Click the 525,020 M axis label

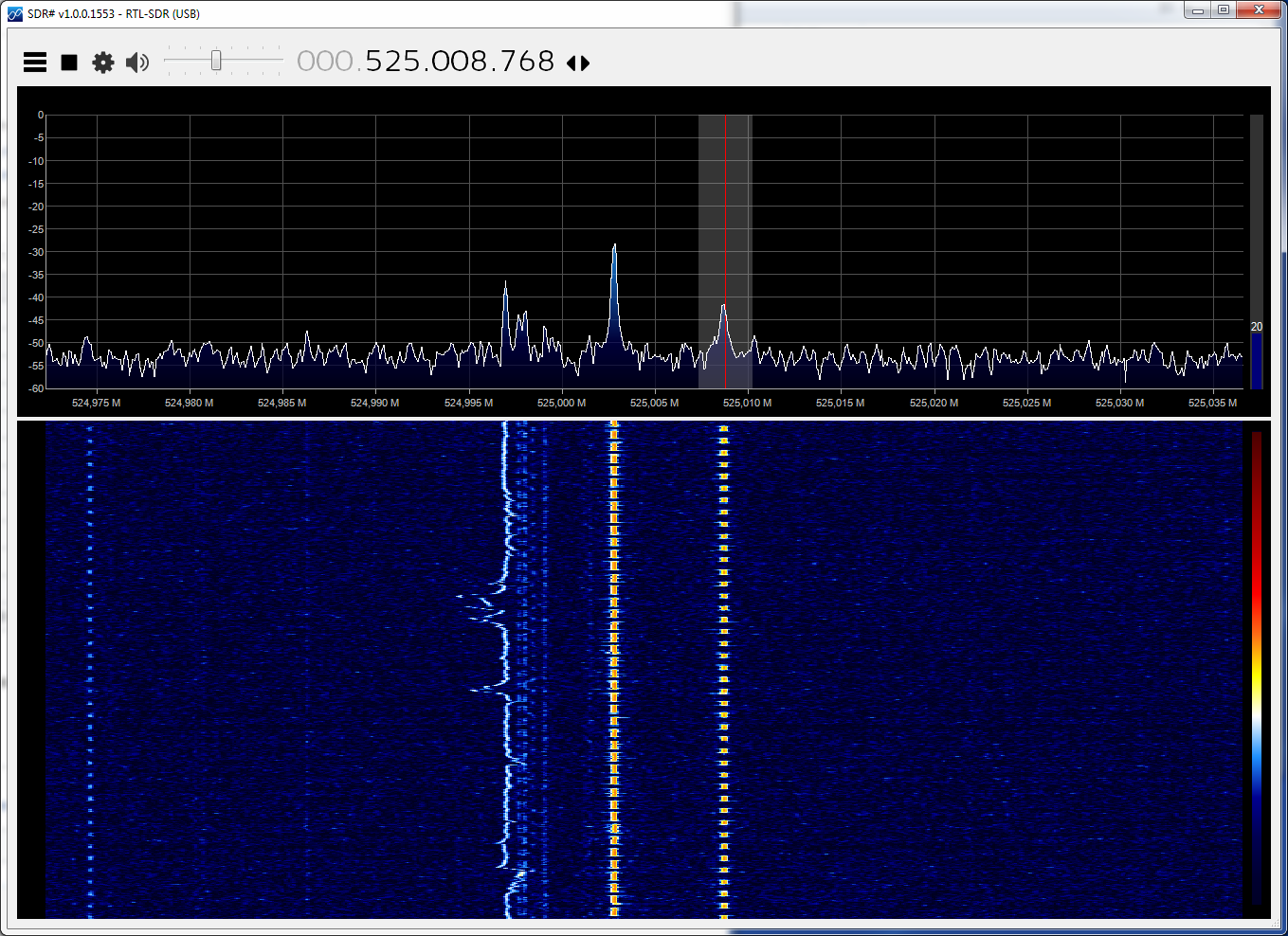pyautogui.click(x=934, y=403)
